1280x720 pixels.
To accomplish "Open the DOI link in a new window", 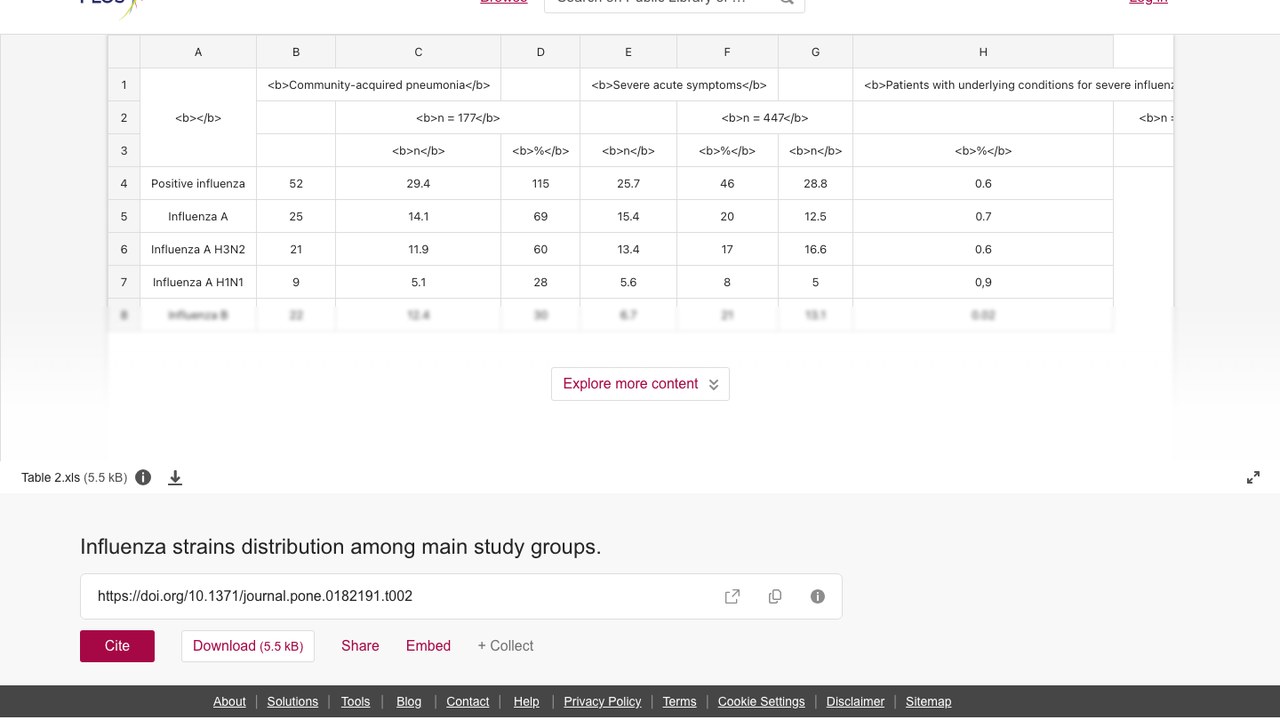I will pyautogui.click(x=732, y=596).
